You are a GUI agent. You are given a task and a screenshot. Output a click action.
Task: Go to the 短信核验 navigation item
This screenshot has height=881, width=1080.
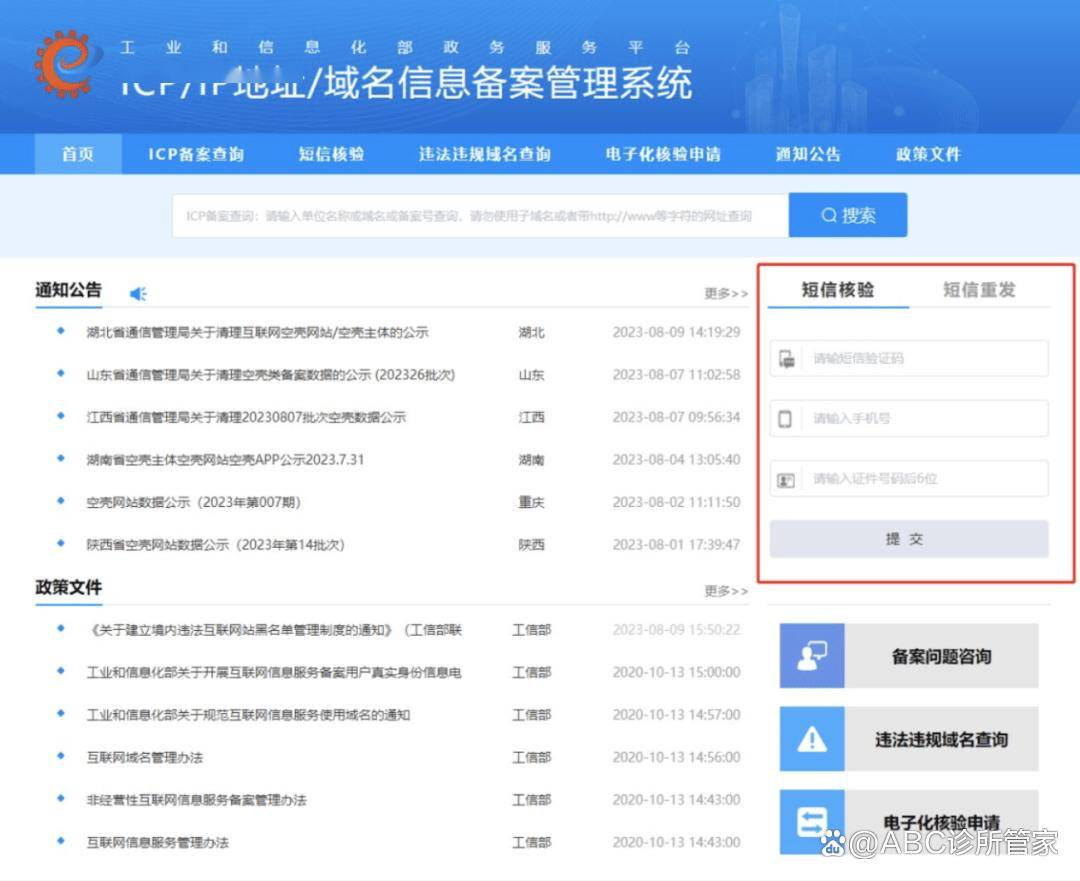[331, 154]
